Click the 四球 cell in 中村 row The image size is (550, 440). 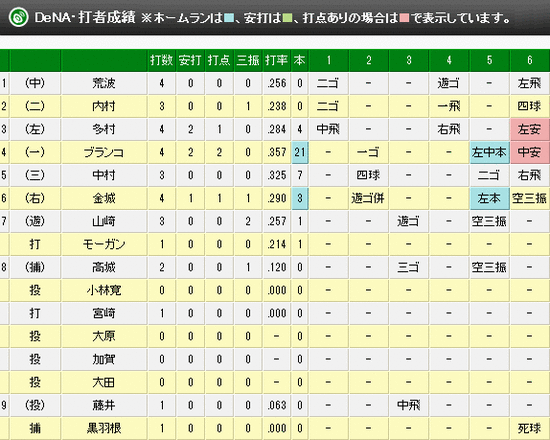pyautogui.click(x=368, y=175)
